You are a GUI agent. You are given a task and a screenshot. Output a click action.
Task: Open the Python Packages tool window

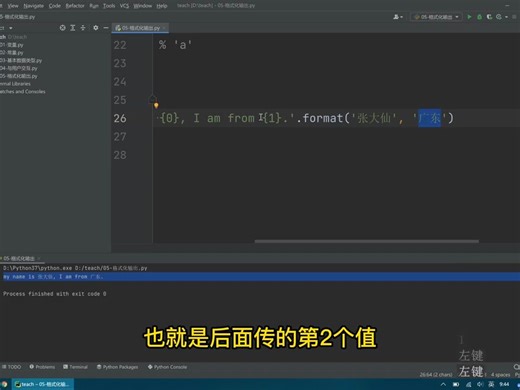[117, 367]
